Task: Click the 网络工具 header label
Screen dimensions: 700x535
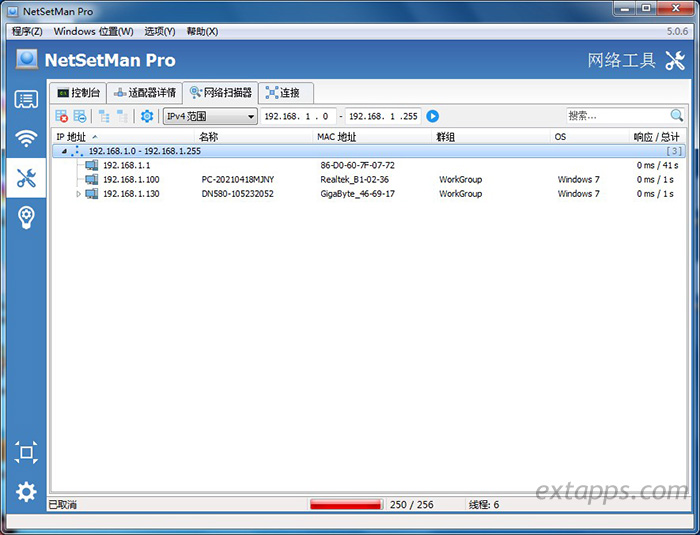Action: [x=621, y=60]
